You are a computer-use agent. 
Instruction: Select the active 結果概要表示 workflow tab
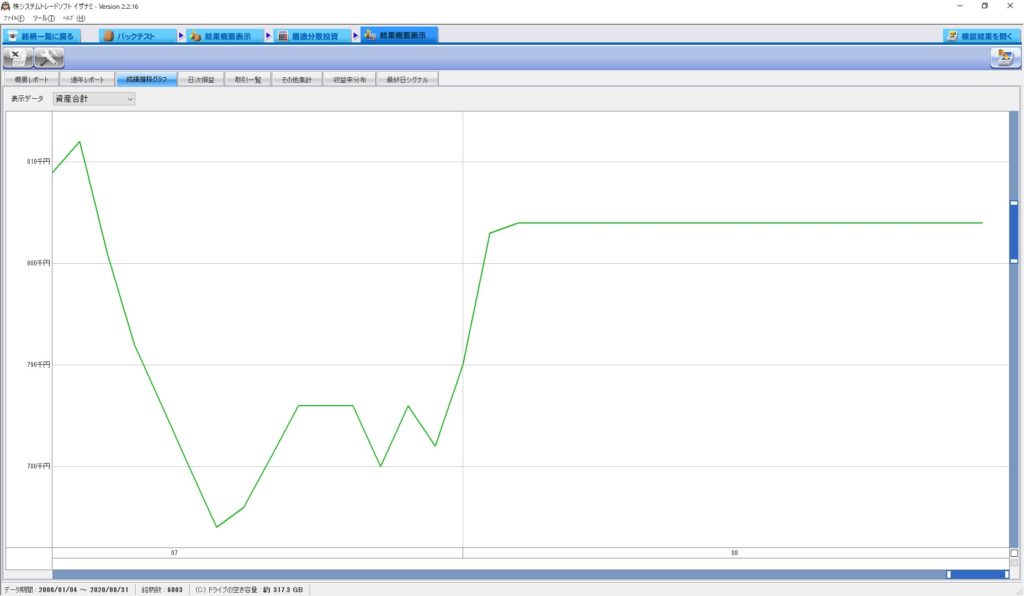400,36
